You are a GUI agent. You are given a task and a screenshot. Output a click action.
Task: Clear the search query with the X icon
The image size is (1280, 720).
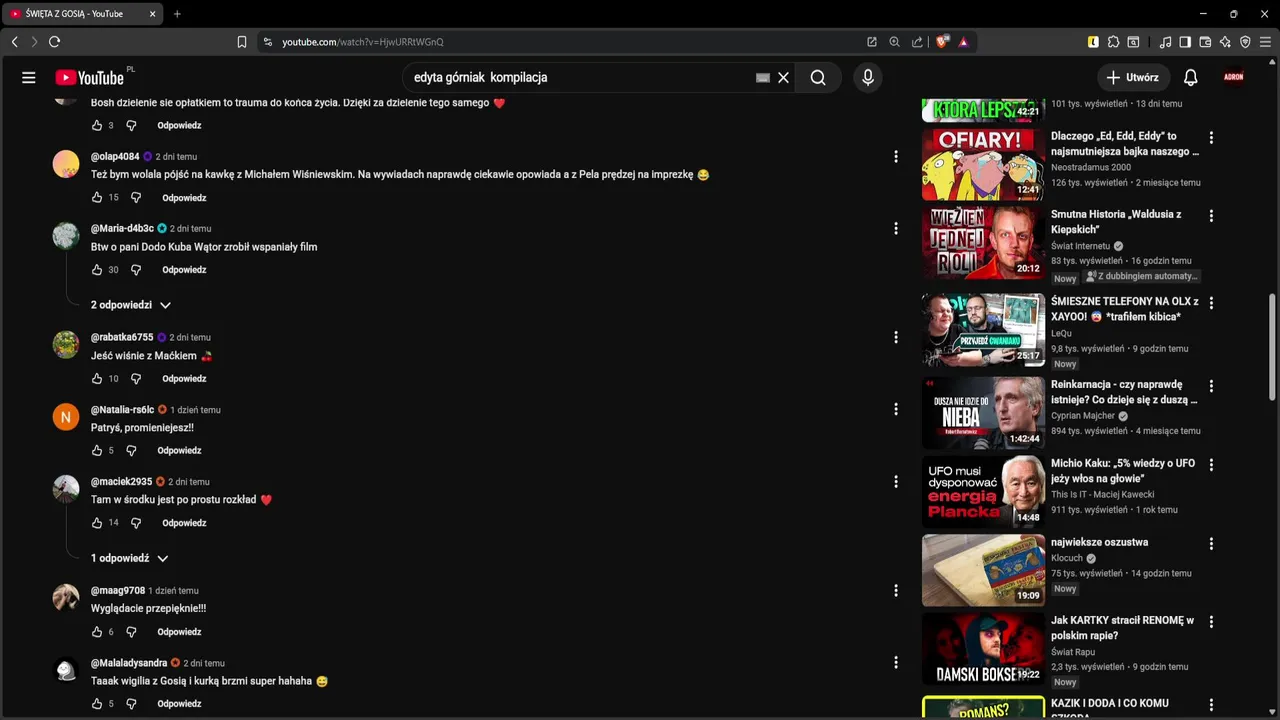783,77
